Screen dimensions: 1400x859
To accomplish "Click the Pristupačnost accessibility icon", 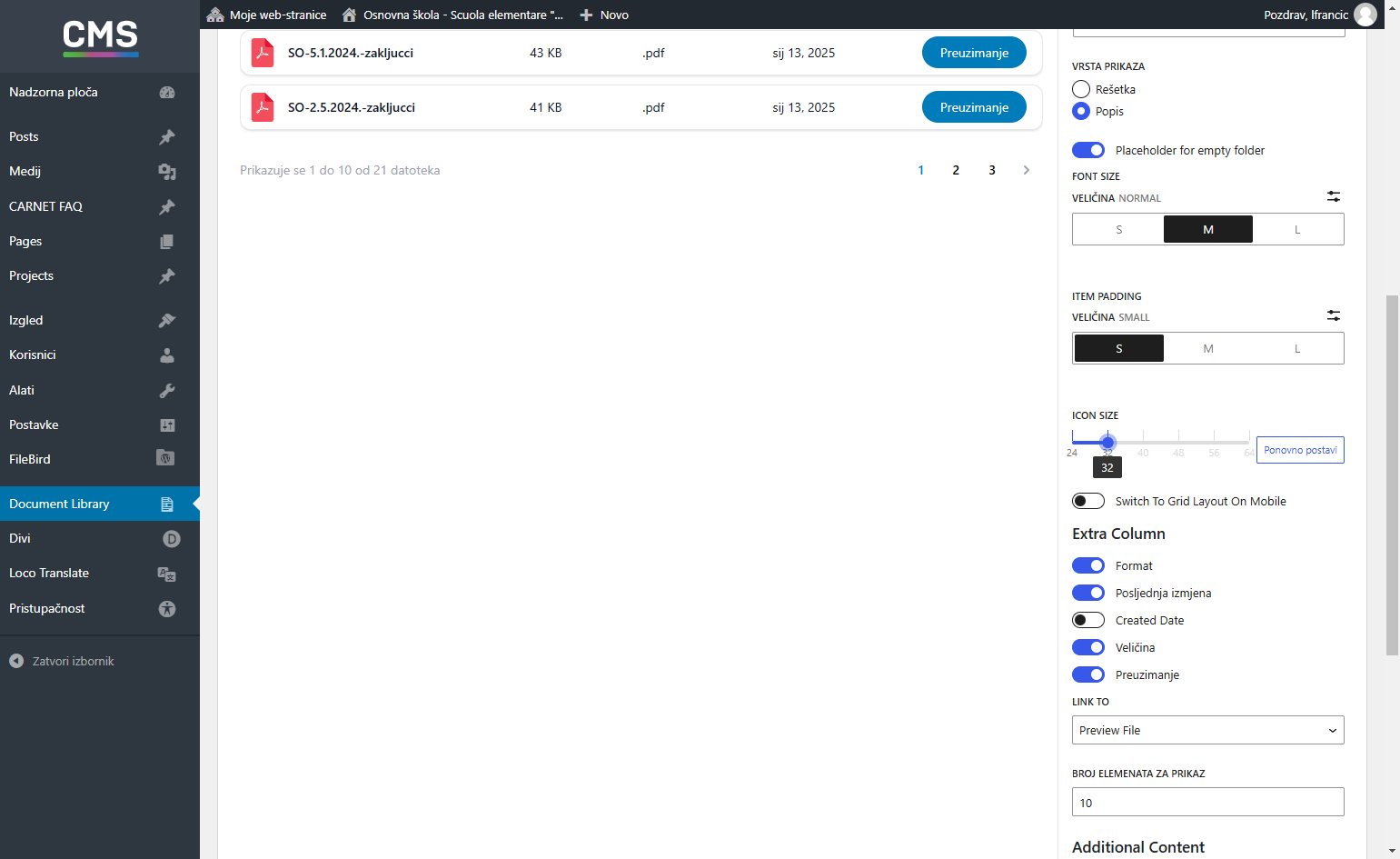I will click(167, 609).
